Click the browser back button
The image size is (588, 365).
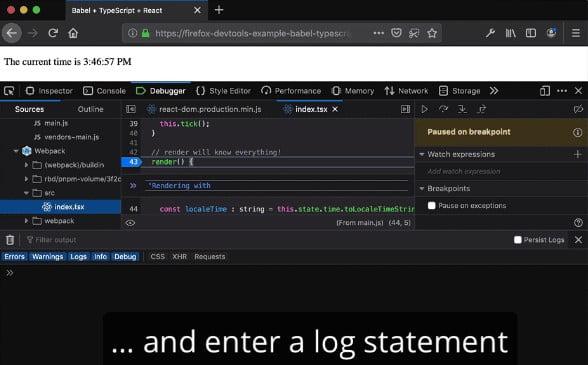click(x=12, y=33)
